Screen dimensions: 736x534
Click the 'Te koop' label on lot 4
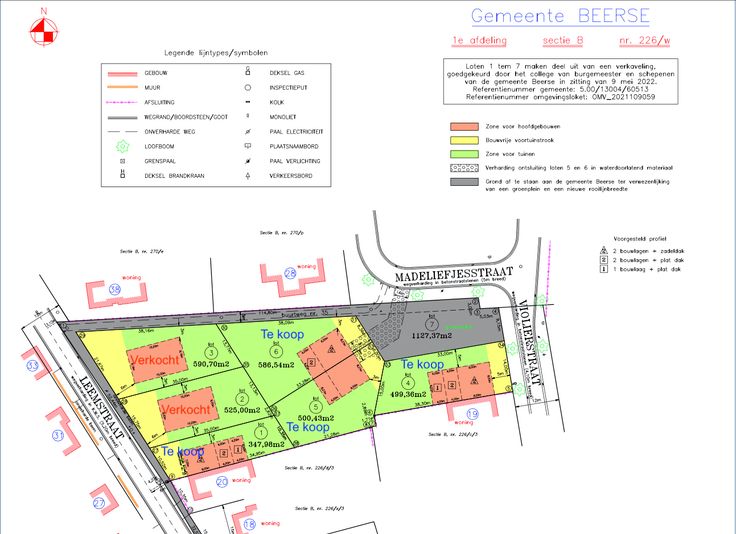[x=422, y=365]
